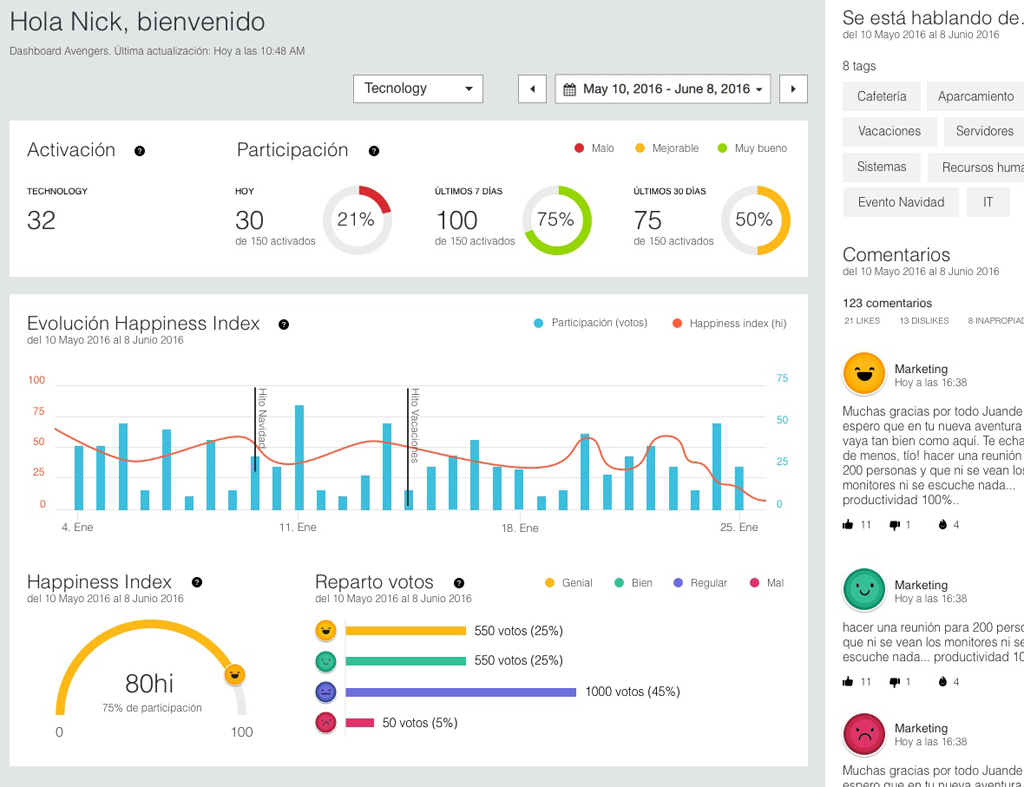Click the help icon beside Participación
This screenshot has width=1024, height=787.
tap(374, 151)
